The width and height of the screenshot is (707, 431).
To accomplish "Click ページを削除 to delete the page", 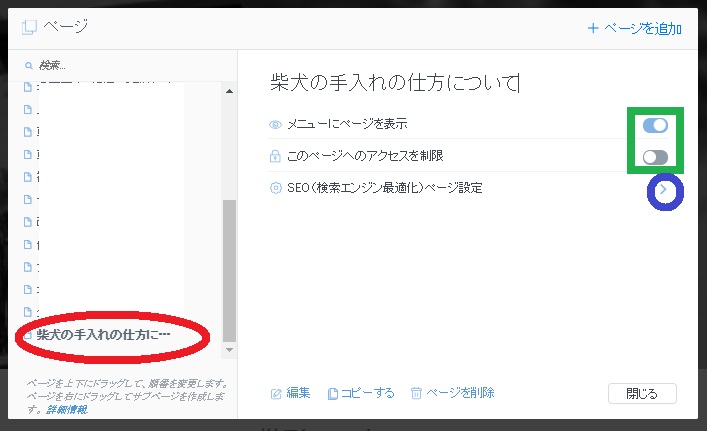I will (452, 393).
